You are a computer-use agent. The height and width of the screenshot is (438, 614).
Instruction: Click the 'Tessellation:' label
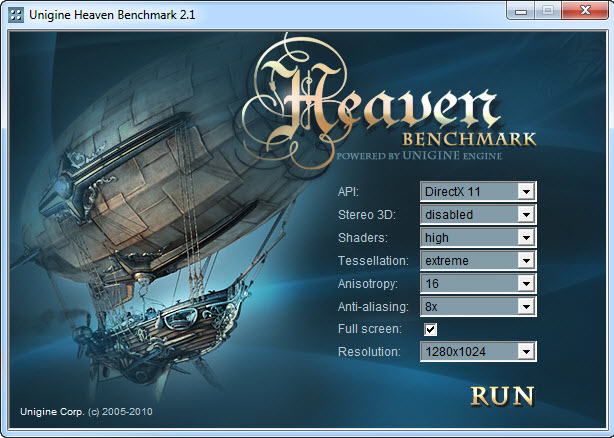click(373, 261)
